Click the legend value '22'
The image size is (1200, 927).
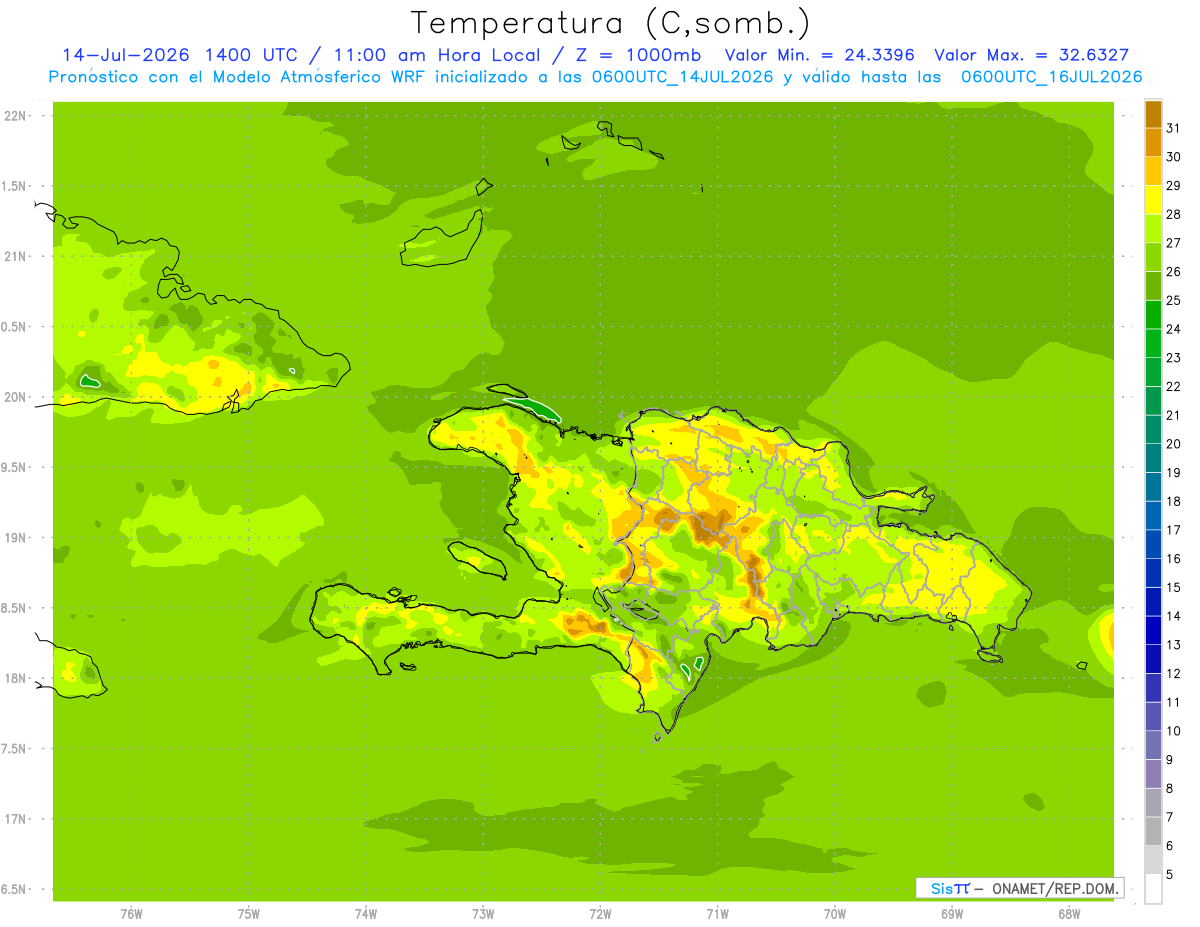1173,386
